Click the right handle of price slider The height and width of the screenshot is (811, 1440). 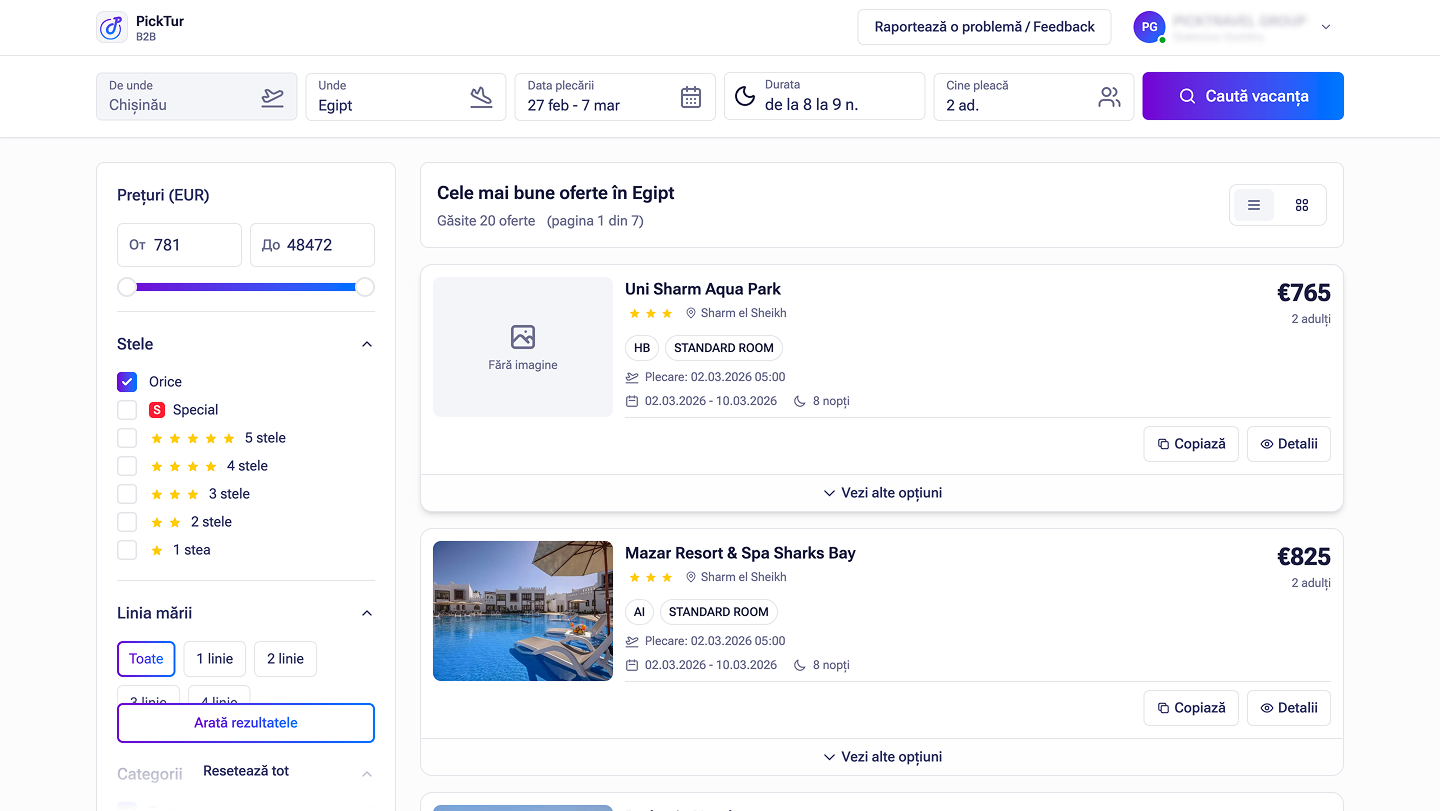pyautogui.click(x=365, y=287)
